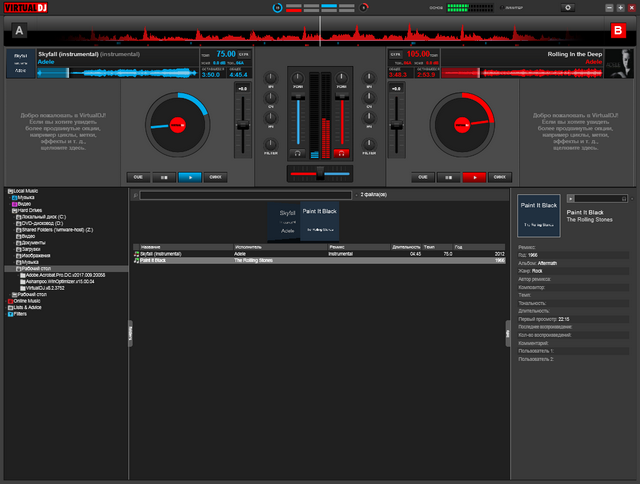Click the right deck red headphone icon
Viewport: 640px width, 484px height.
click(341, 153)
